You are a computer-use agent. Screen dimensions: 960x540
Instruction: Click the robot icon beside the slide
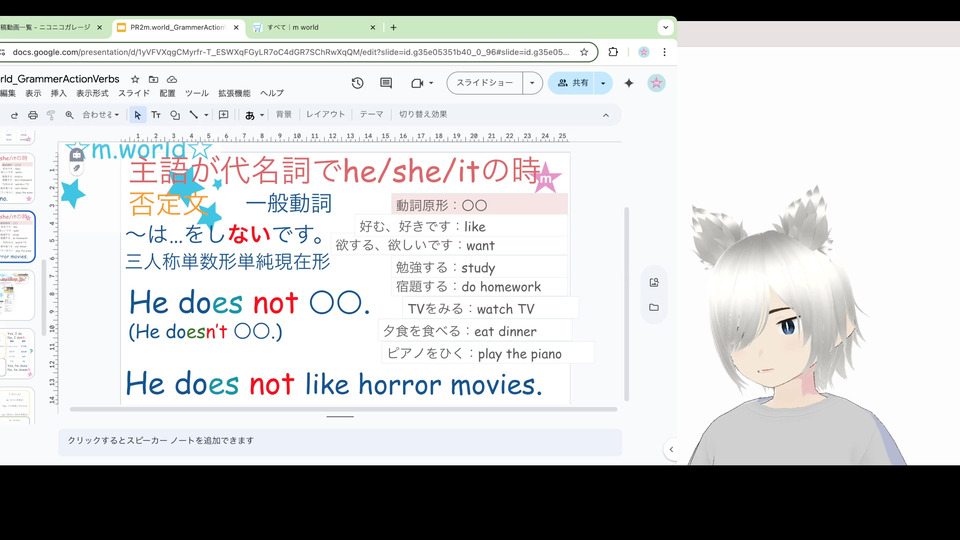click(76, 155)
